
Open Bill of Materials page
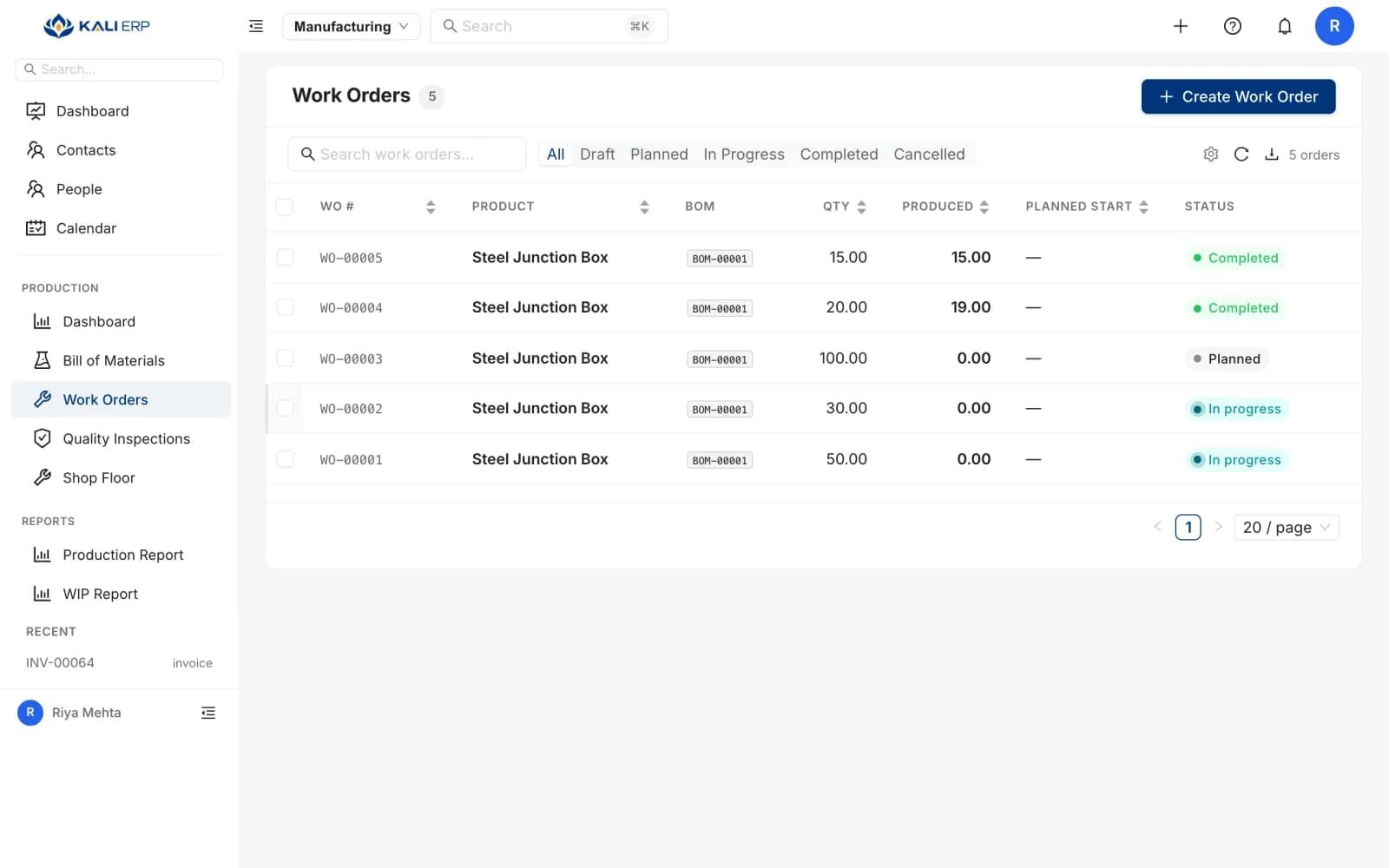122,360
